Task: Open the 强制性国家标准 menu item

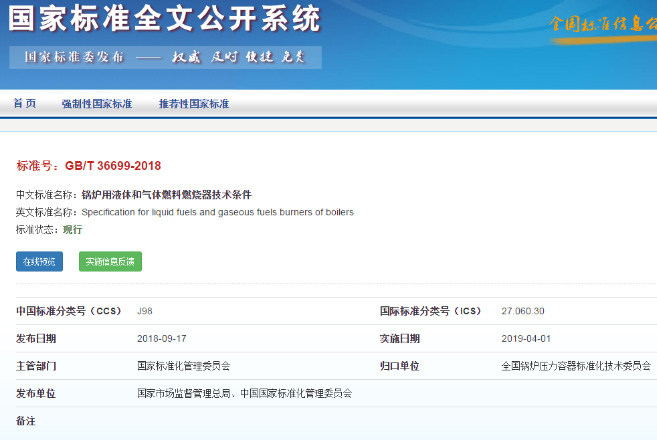Action: point(96,104)
